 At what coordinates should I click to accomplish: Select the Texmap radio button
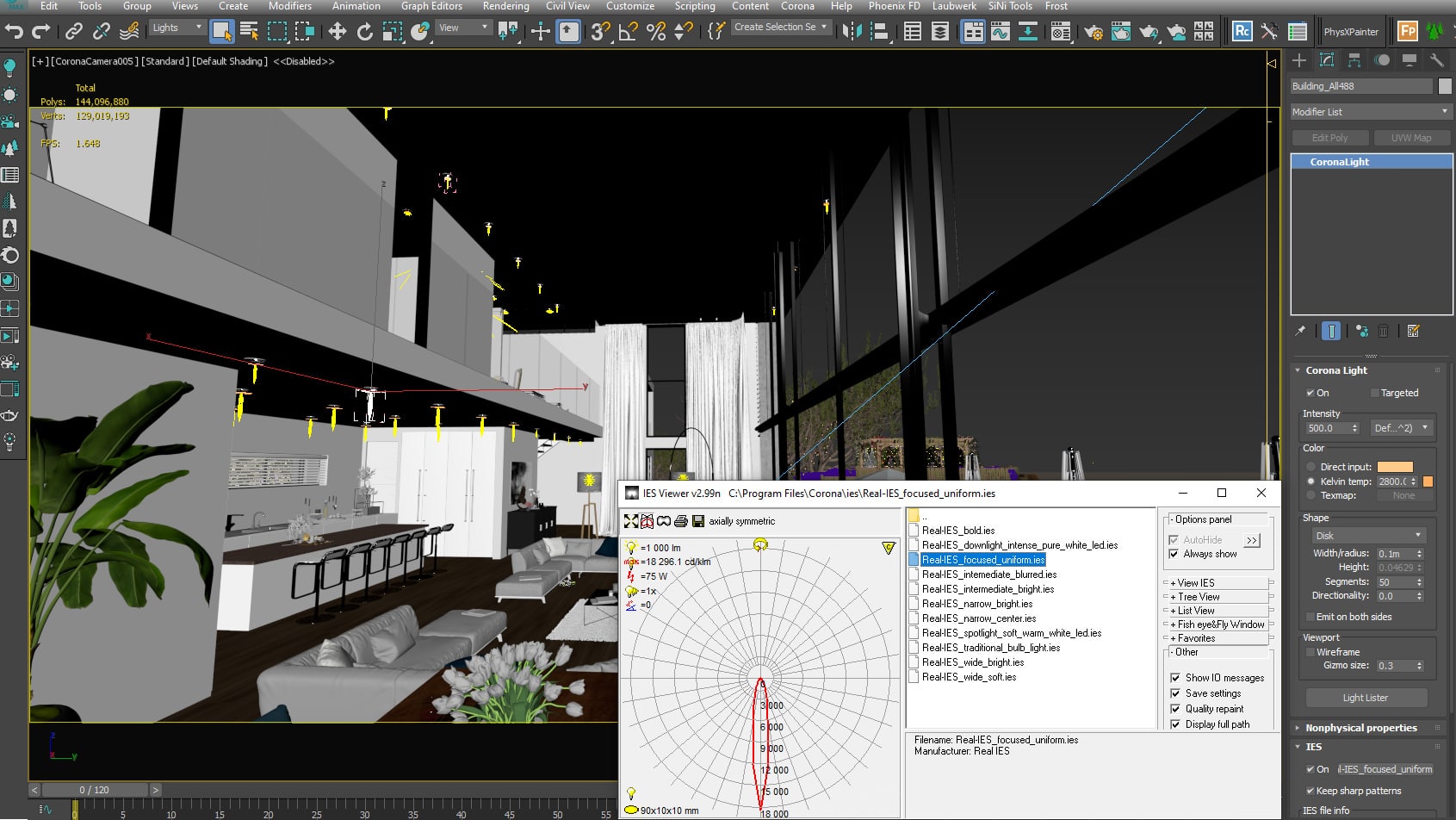pos(1311,495)
